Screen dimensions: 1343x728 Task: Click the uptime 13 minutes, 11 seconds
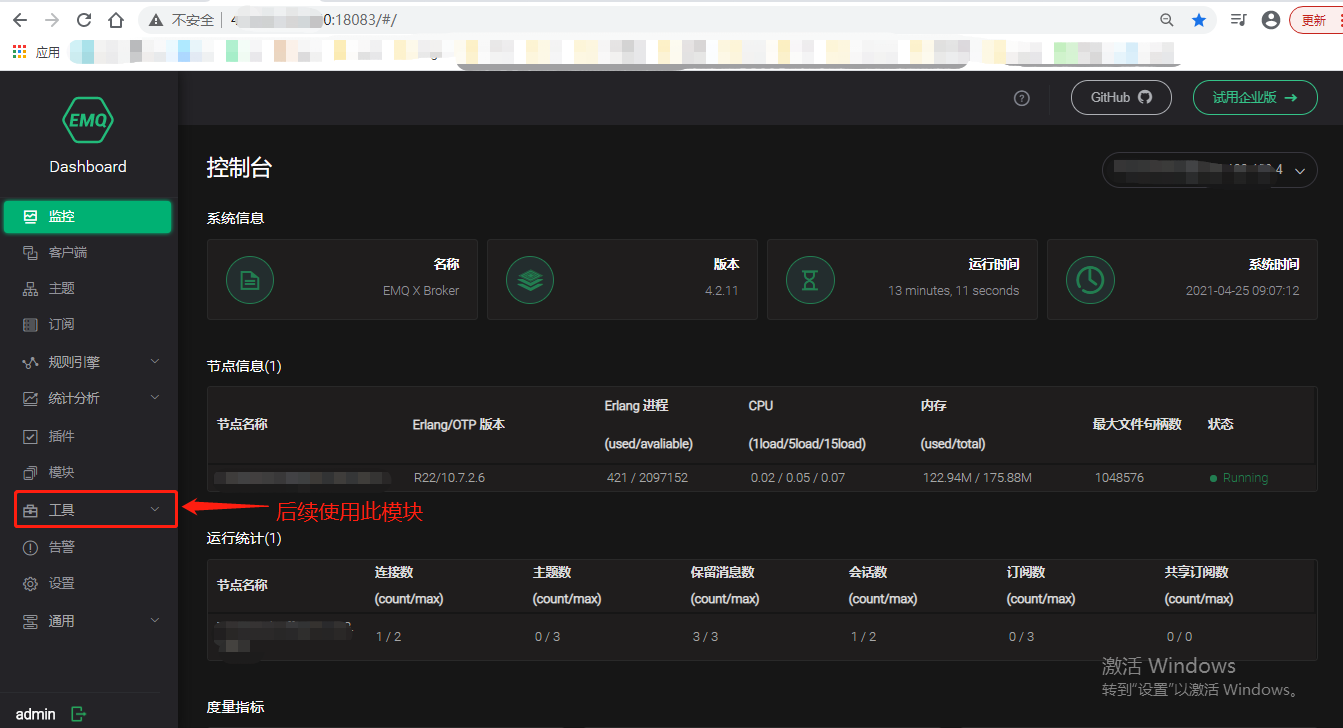point(954,291)
